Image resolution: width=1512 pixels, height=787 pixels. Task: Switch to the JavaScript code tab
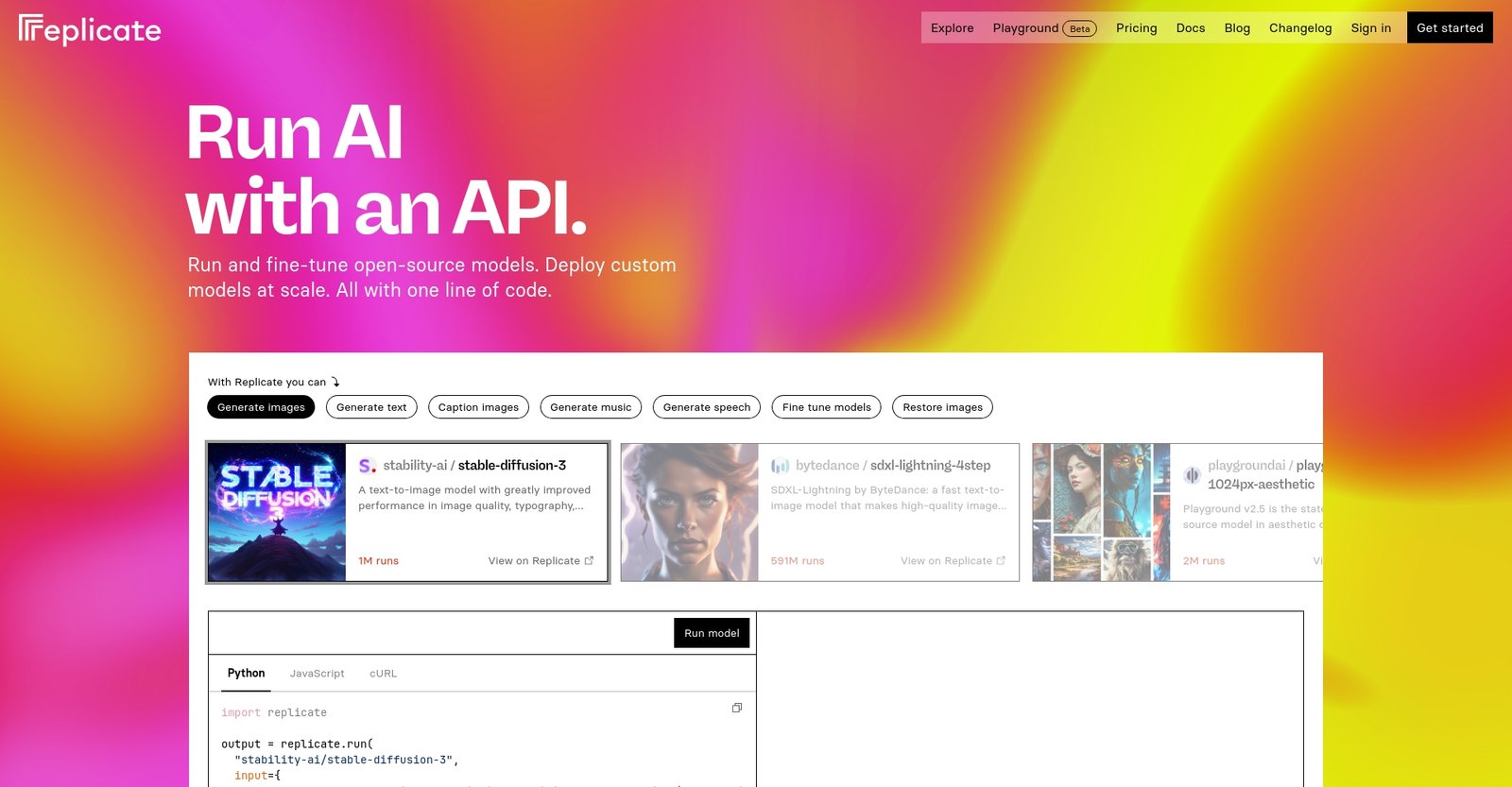pyautogui.click(x=317, y=674)
